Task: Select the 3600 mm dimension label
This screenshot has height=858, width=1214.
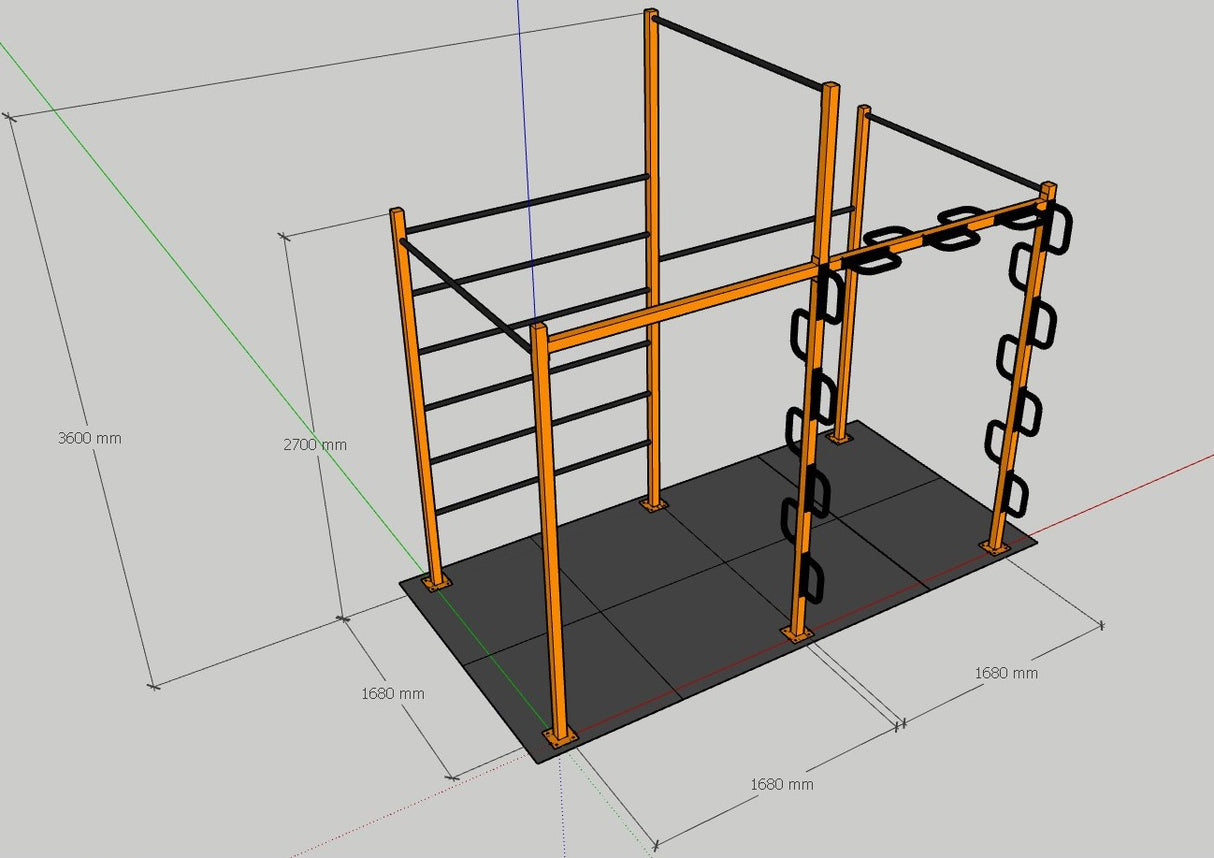Action: 88,436
